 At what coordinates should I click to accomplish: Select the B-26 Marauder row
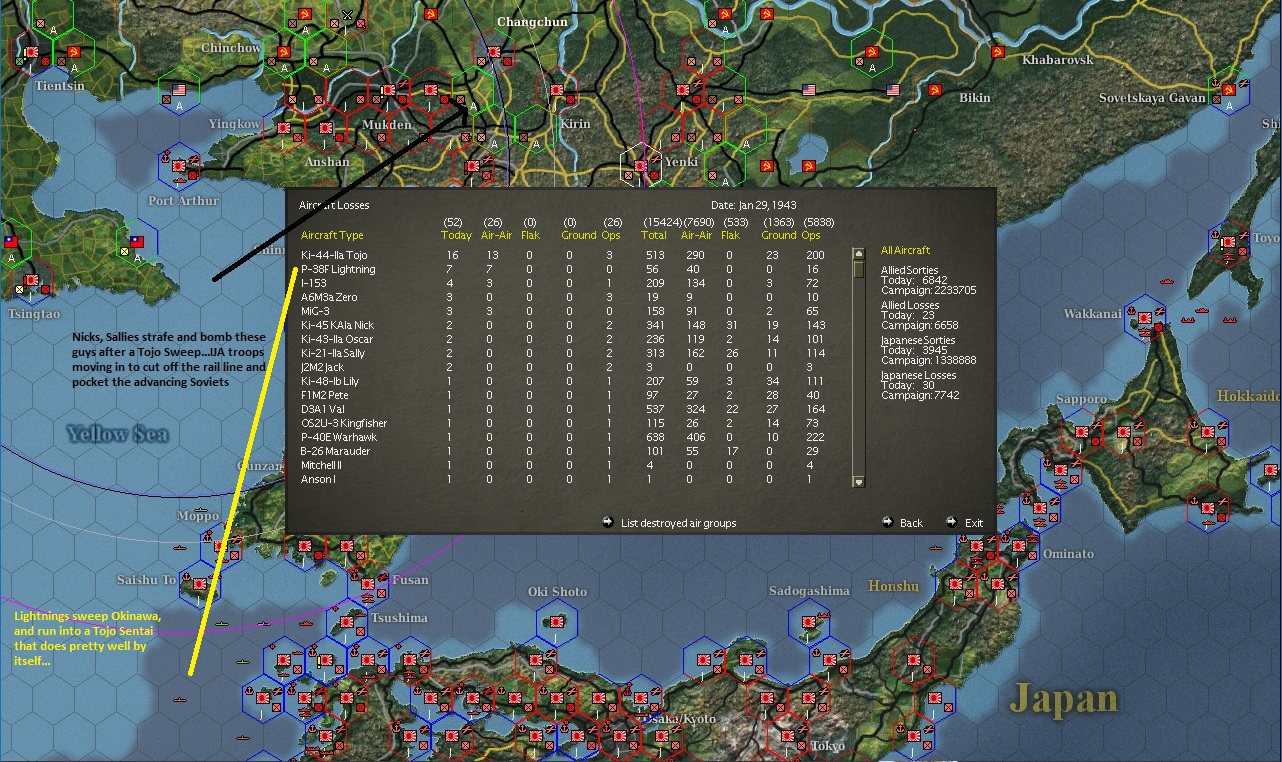pos(564,452)
